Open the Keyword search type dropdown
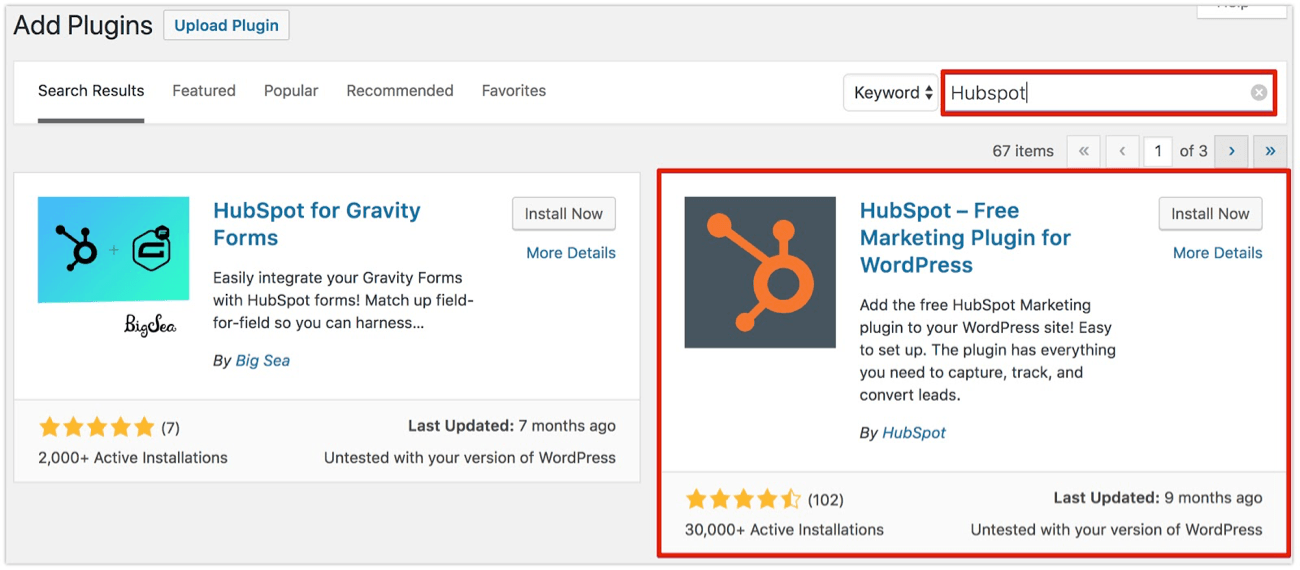1300x570 pixels. 891,93
